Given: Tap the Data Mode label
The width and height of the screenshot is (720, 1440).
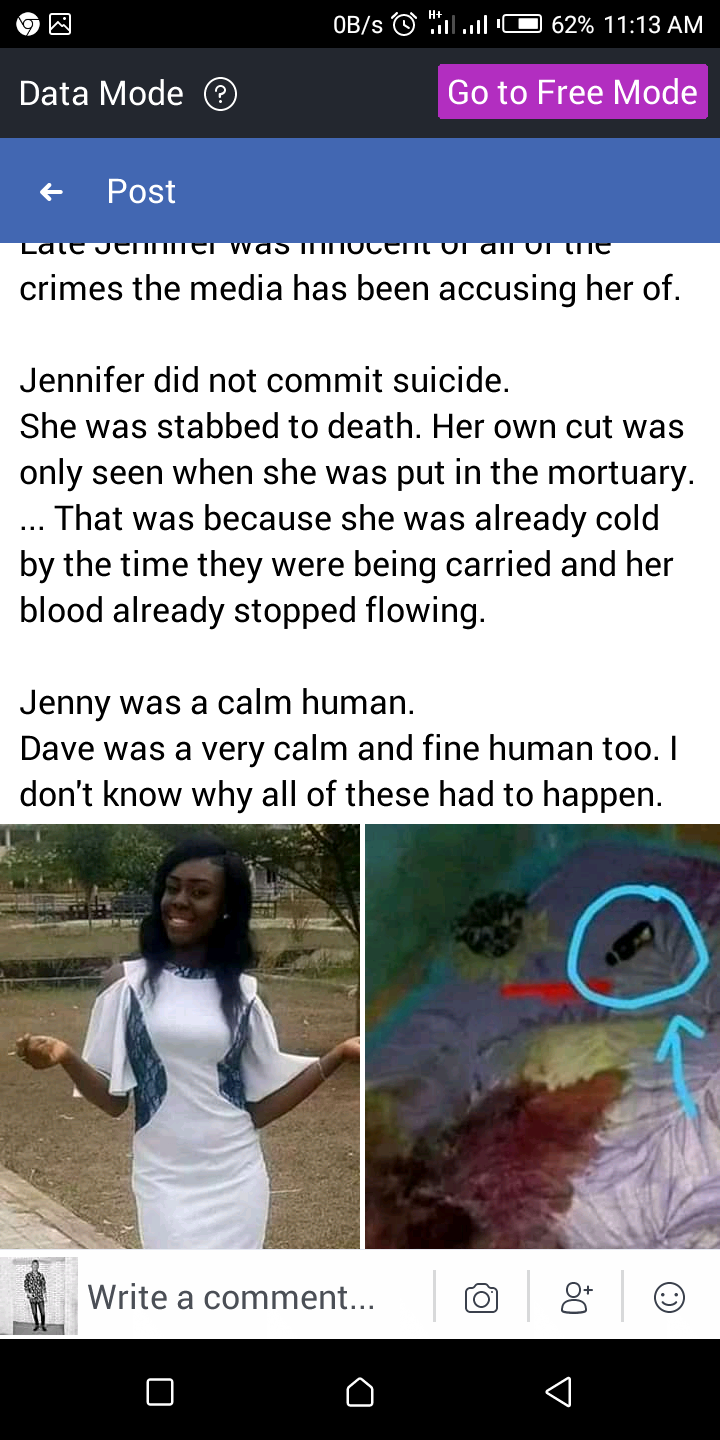Looking at the screenshot, I should point(101,94).
